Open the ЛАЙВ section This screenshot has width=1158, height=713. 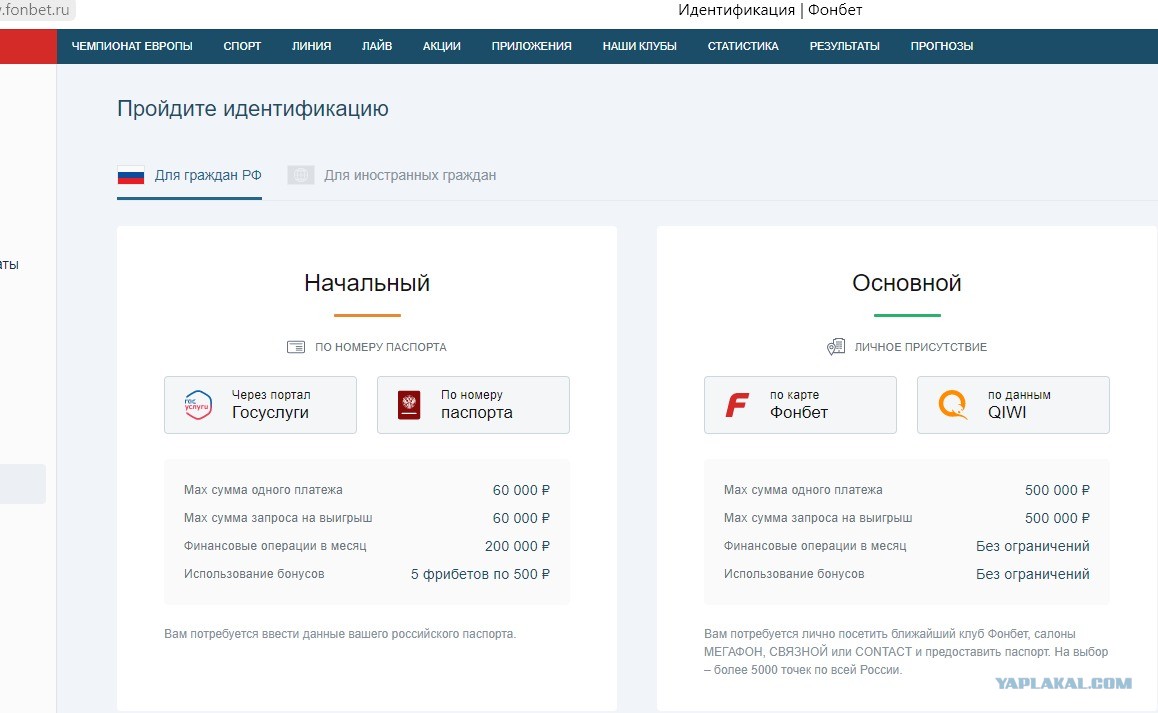[x=377, y=46]
